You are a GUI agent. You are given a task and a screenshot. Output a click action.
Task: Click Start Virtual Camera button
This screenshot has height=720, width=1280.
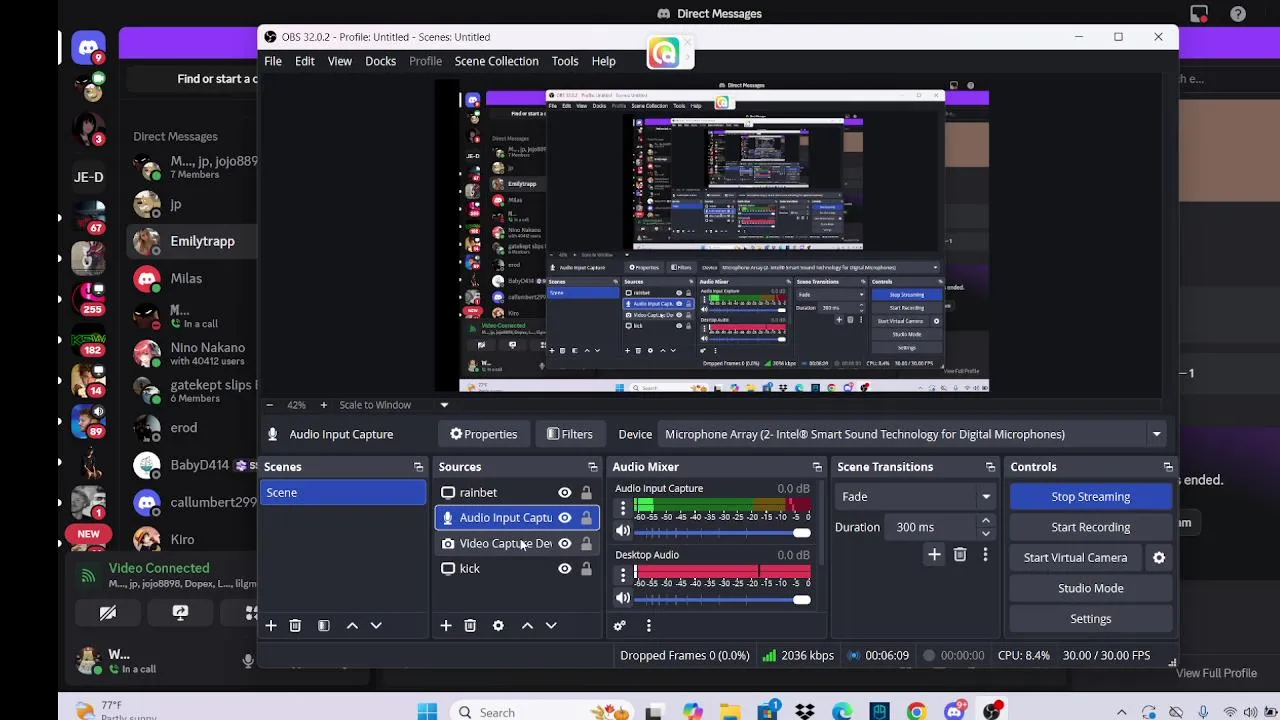(x=1075, y=558)
